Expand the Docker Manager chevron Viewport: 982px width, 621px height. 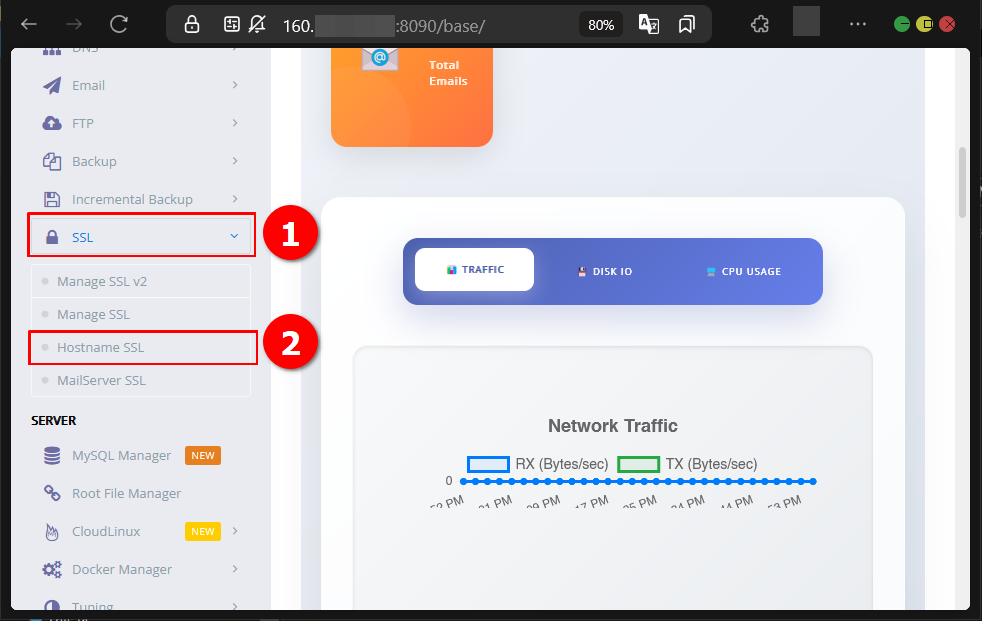pyautogui.click(x=235, y=569)
